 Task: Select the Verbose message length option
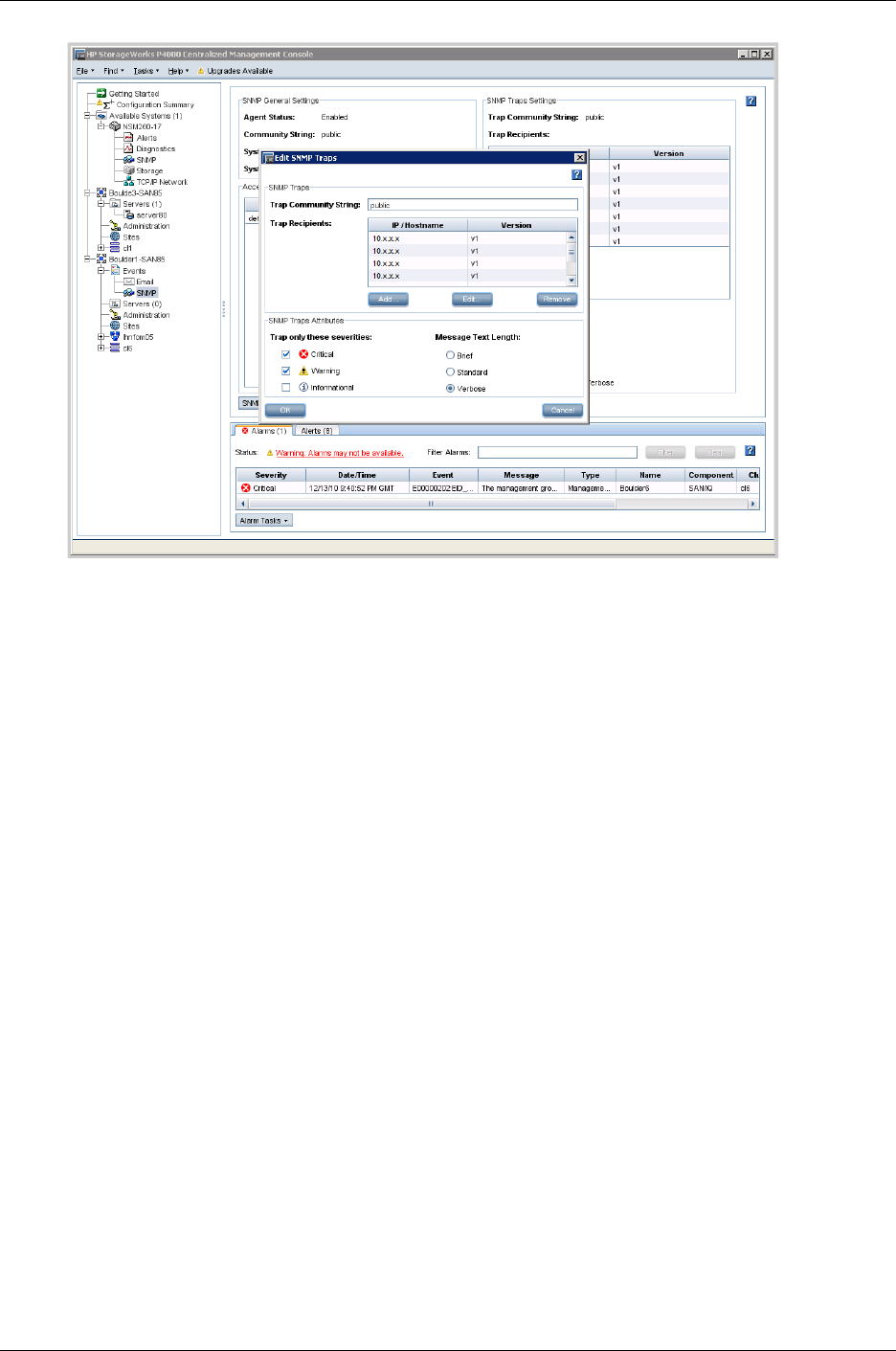[450, 389]
